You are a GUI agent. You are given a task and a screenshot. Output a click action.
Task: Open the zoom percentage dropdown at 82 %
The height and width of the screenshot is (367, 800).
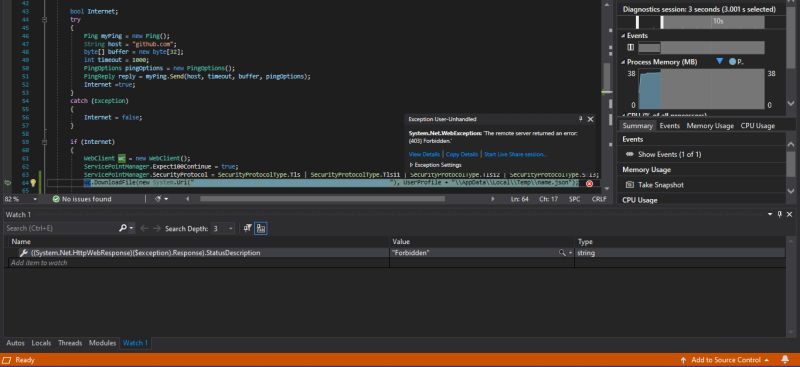(35, 199)
